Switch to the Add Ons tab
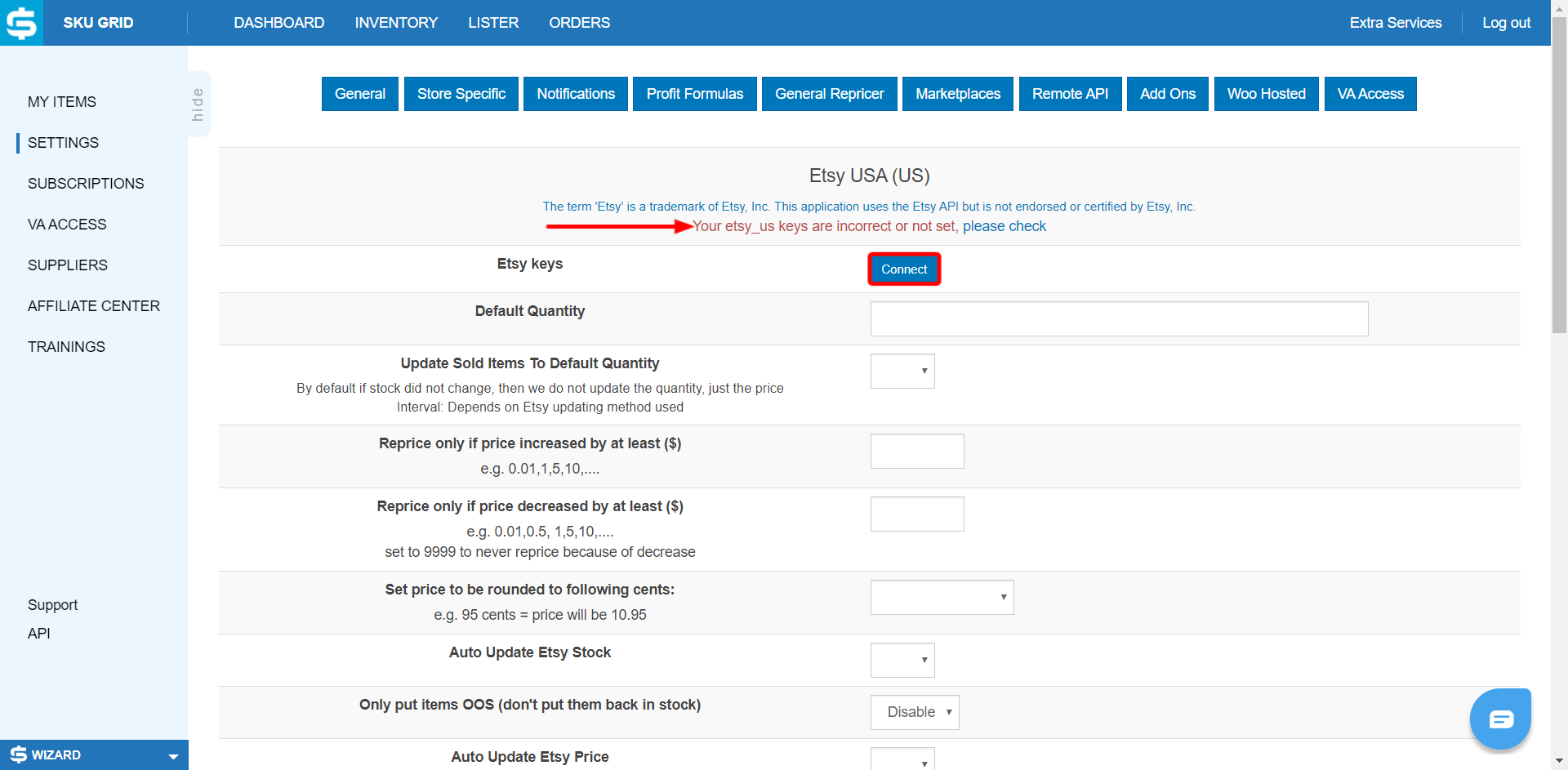The width and height of the screenshot is (1568, 770). 1168,94
